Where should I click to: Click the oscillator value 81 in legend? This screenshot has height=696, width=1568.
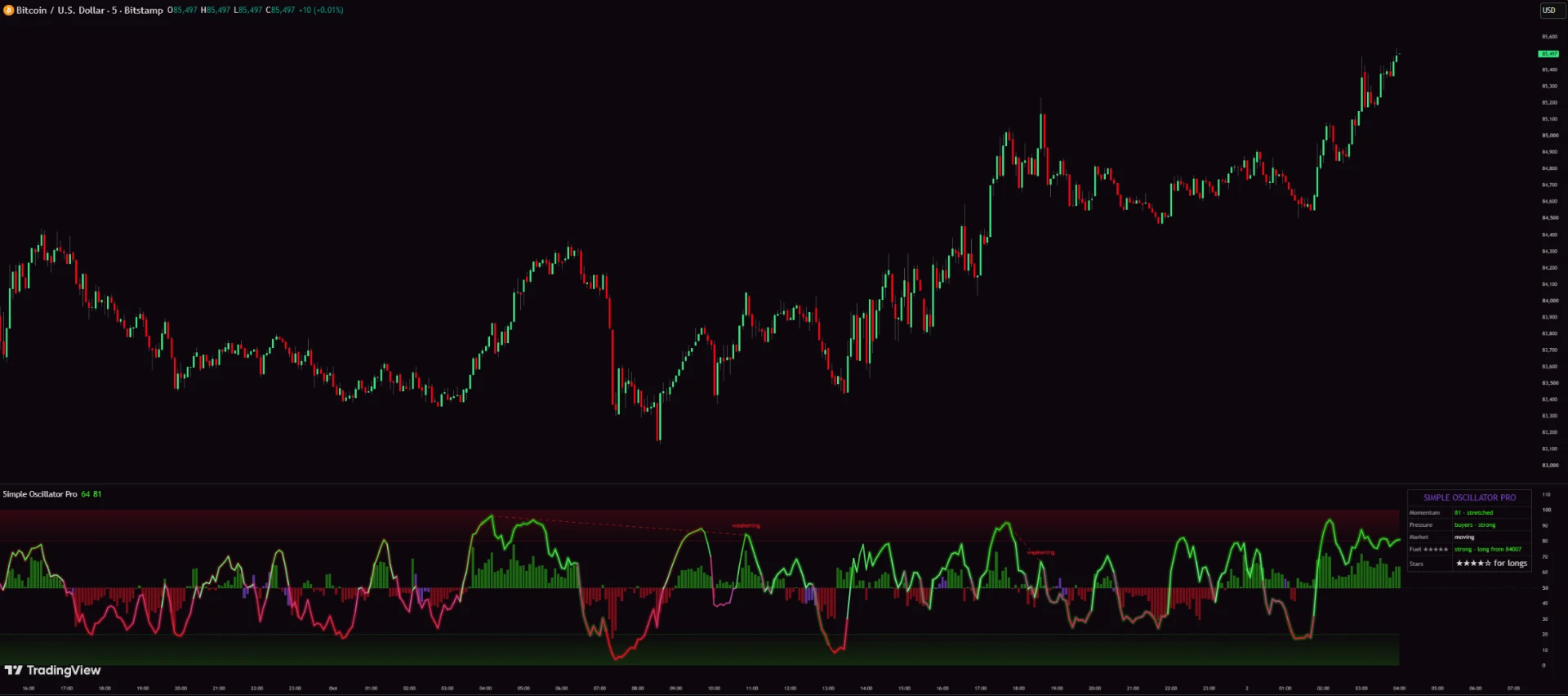97,494
